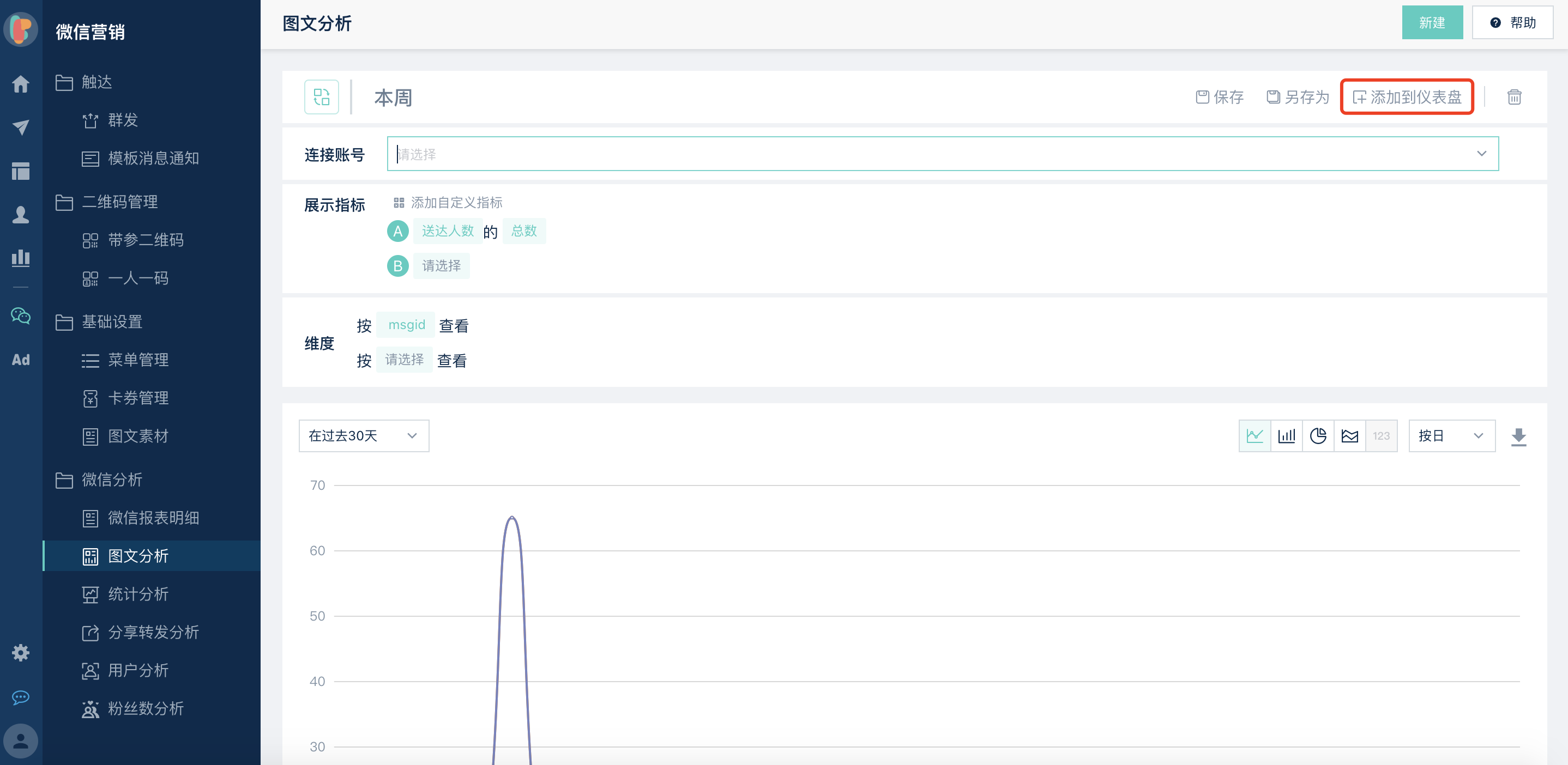Open the user avatar at rail bottom
The width and height of the screenshot is (1568, 765).
pyautogui.click(x=21, y=740)
